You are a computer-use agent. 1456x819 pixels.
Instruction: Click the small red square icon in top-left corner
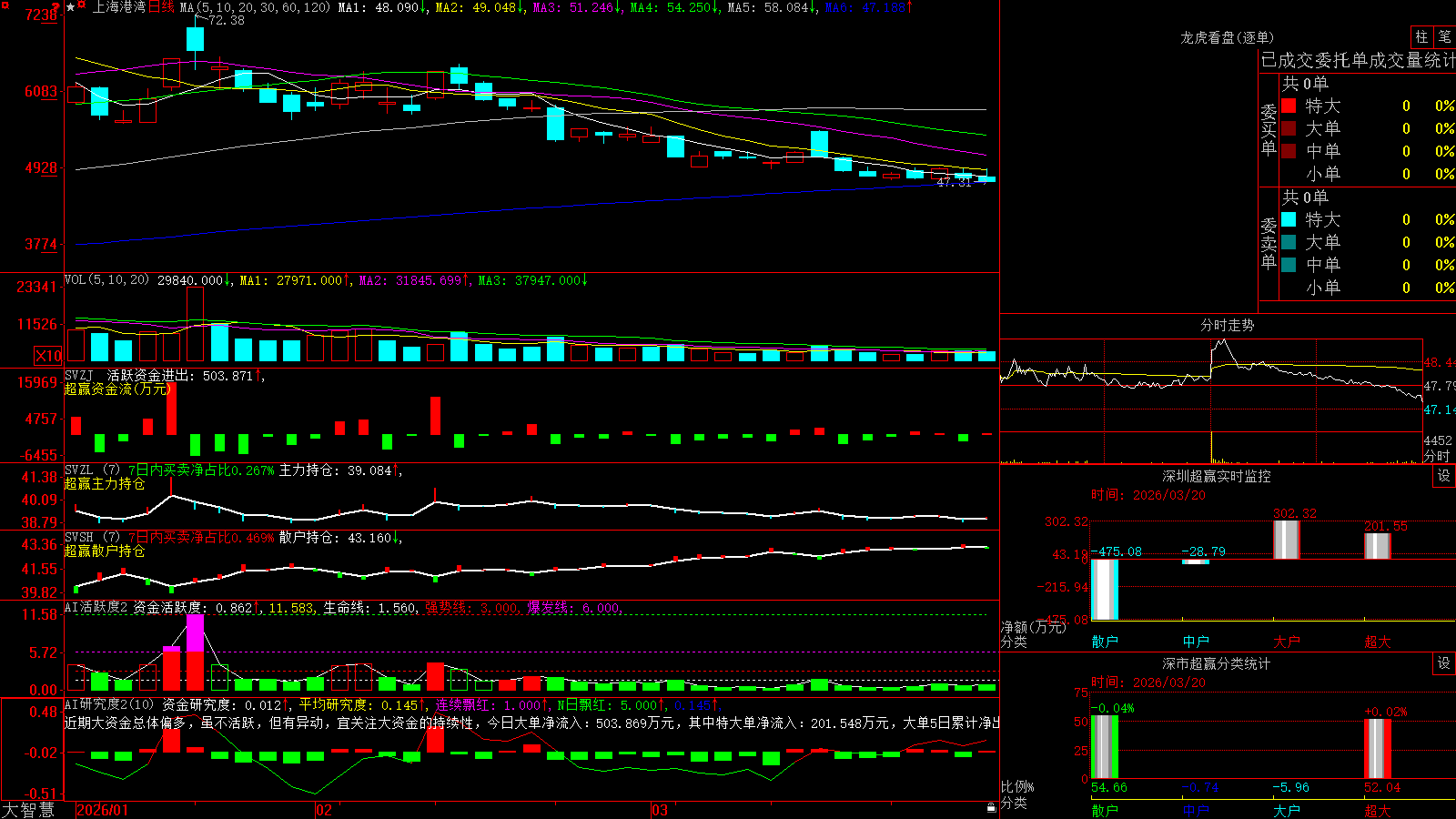click(5, 5)
